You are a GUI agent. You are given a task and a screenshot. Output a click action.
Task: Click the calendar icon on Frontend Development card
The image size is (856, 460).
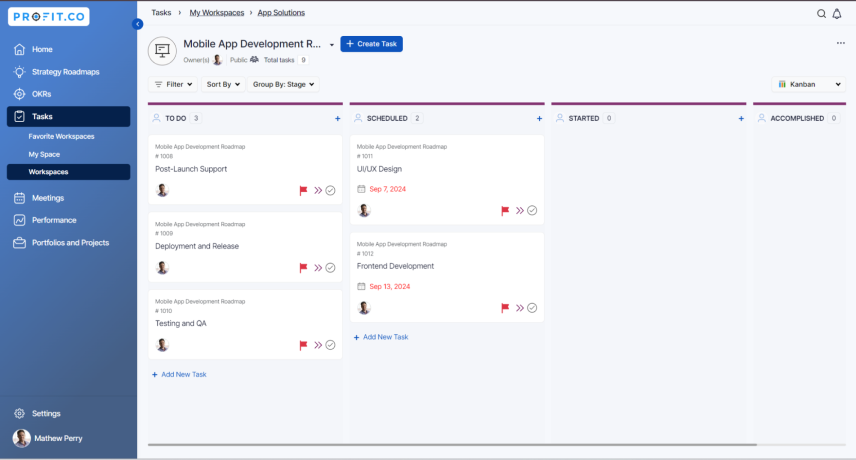point(361,286)
